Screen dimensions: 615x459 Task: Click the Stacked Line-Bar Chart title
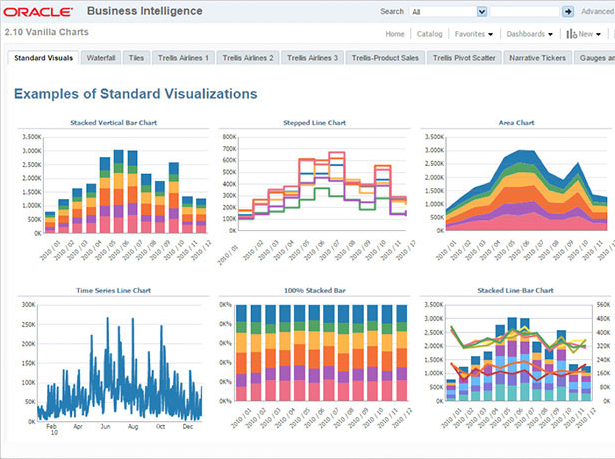click(515, 290)
